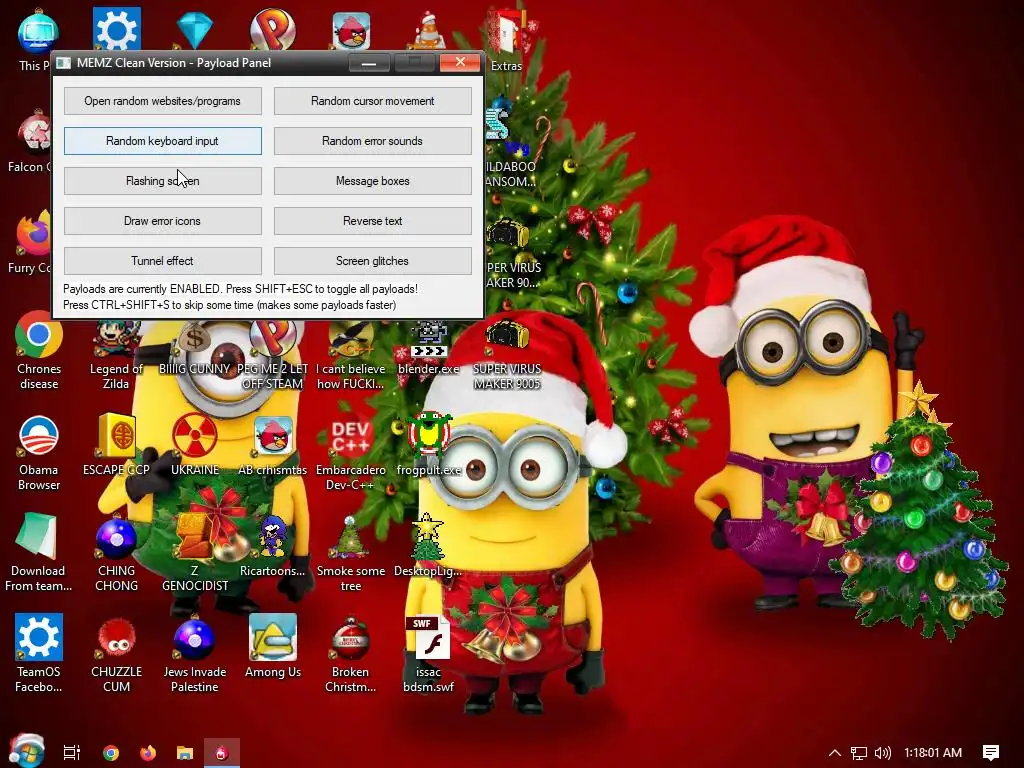This screenshot has width=1024, height=768.
Task: Close the MEMZ Payload Panel window
Action: pos(460,62)
